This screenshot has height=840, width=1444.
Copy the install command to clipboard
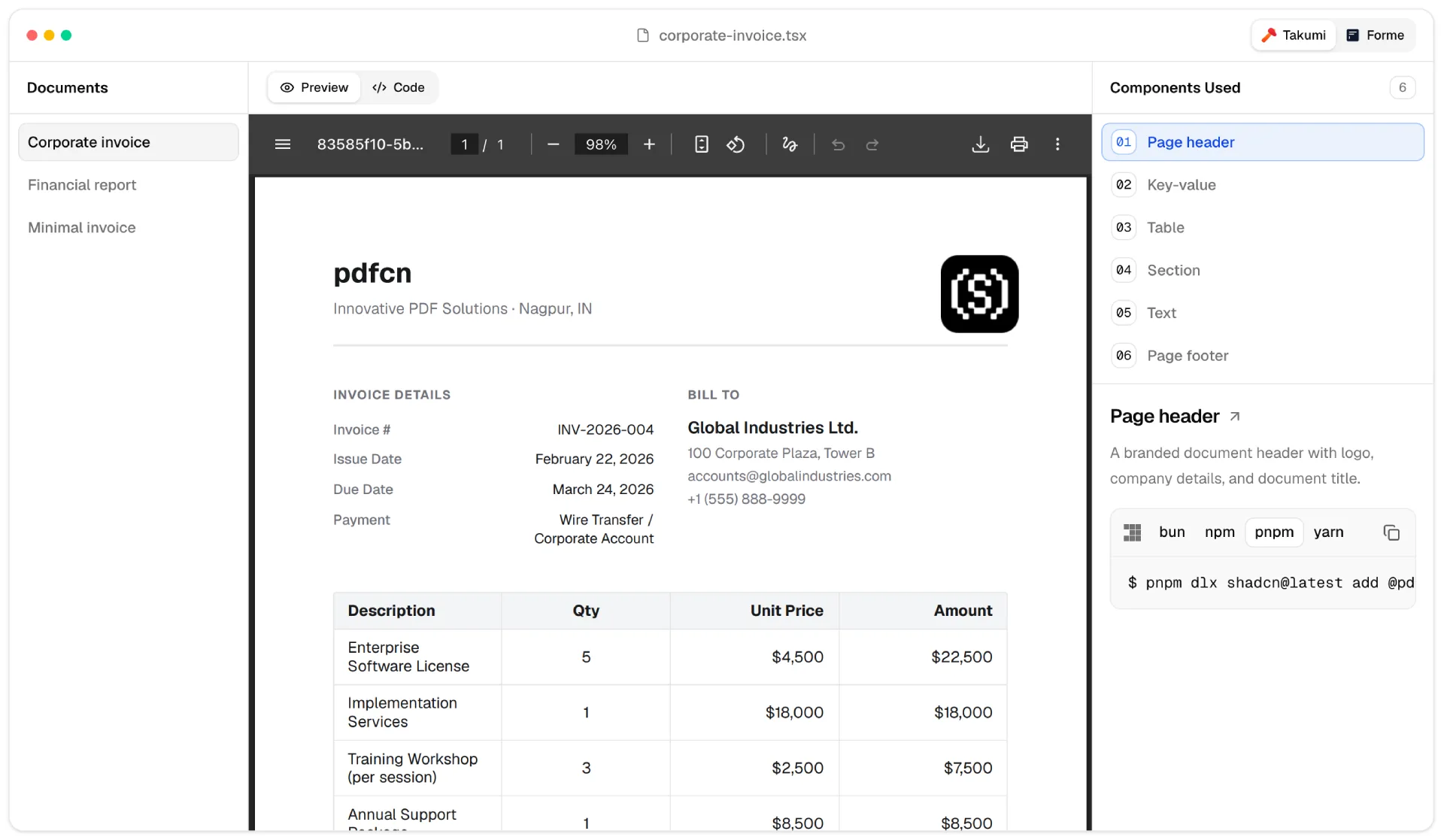[1391, 532]
